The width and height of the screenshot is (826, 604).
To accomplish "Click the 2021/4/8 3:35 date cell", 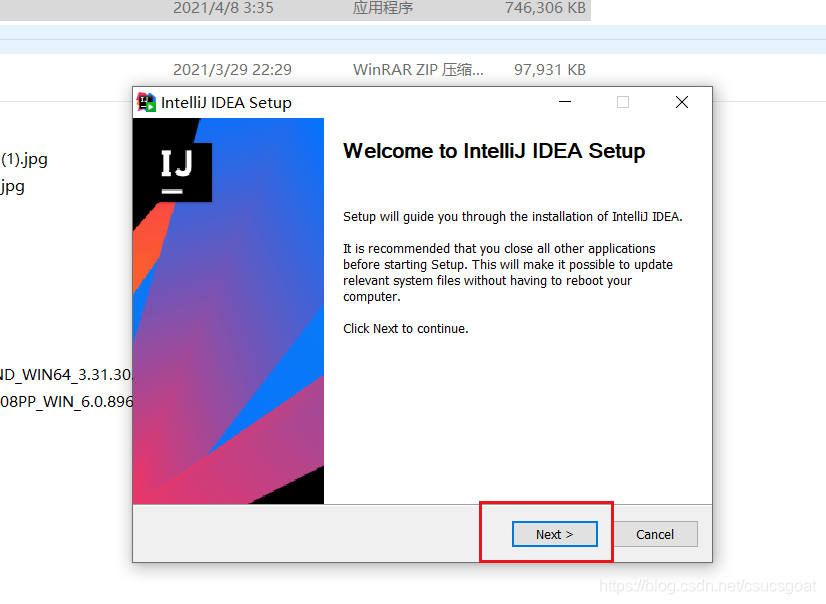I will click(x=223, y=8).
